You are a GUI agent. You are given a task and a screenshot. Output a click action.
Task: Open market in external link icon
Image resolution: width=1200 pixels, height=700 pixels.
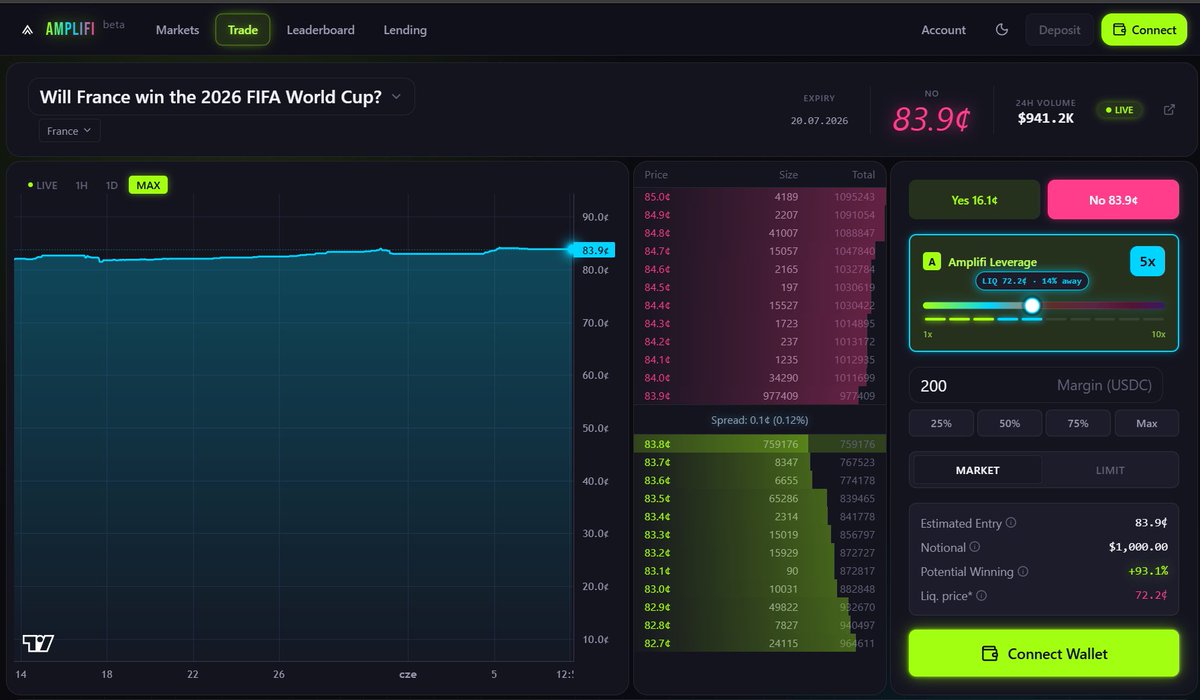coord(1169,109)
